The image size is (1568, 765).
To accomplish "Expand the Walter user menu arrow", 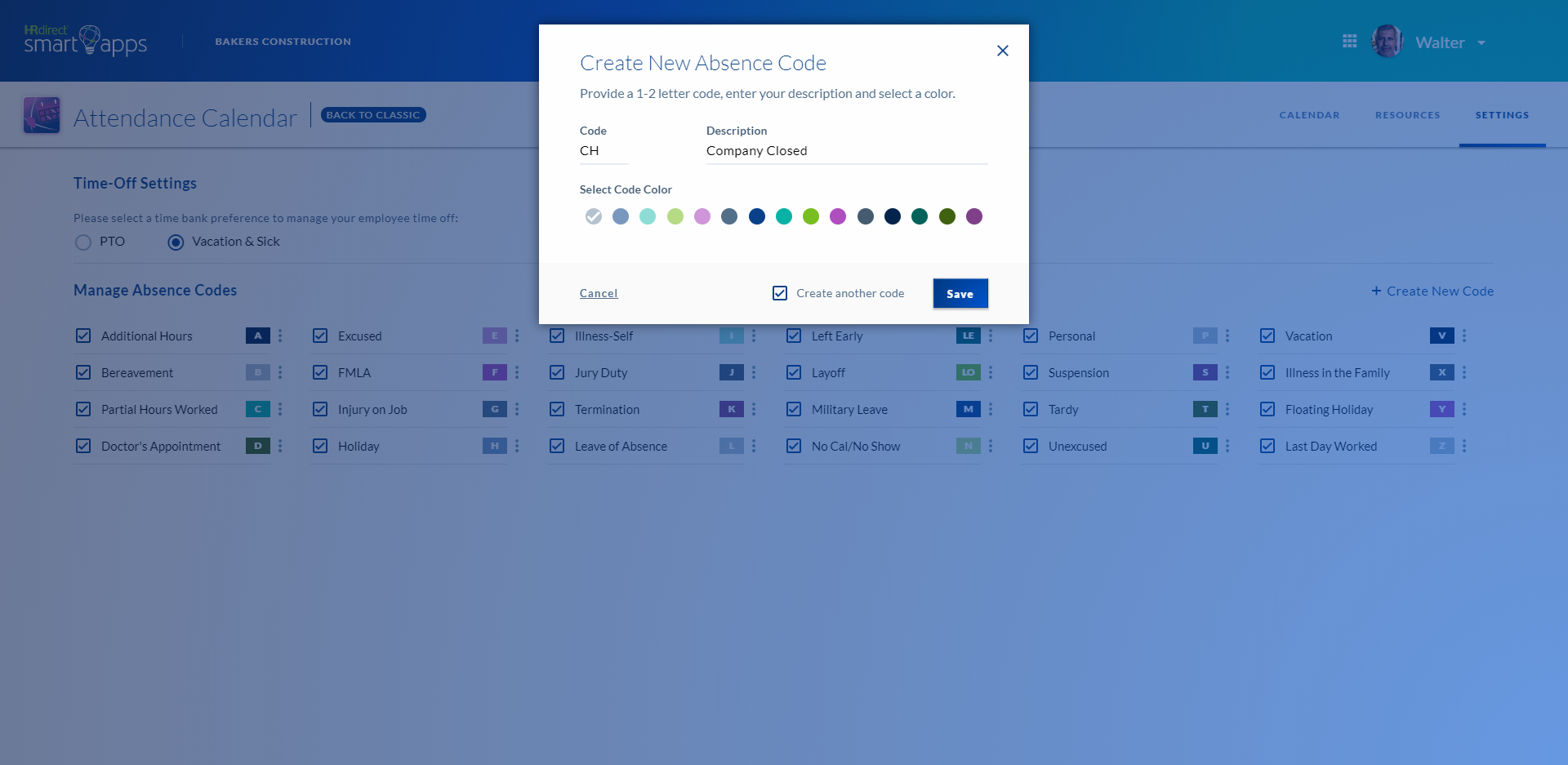I will coord(1481,42).
